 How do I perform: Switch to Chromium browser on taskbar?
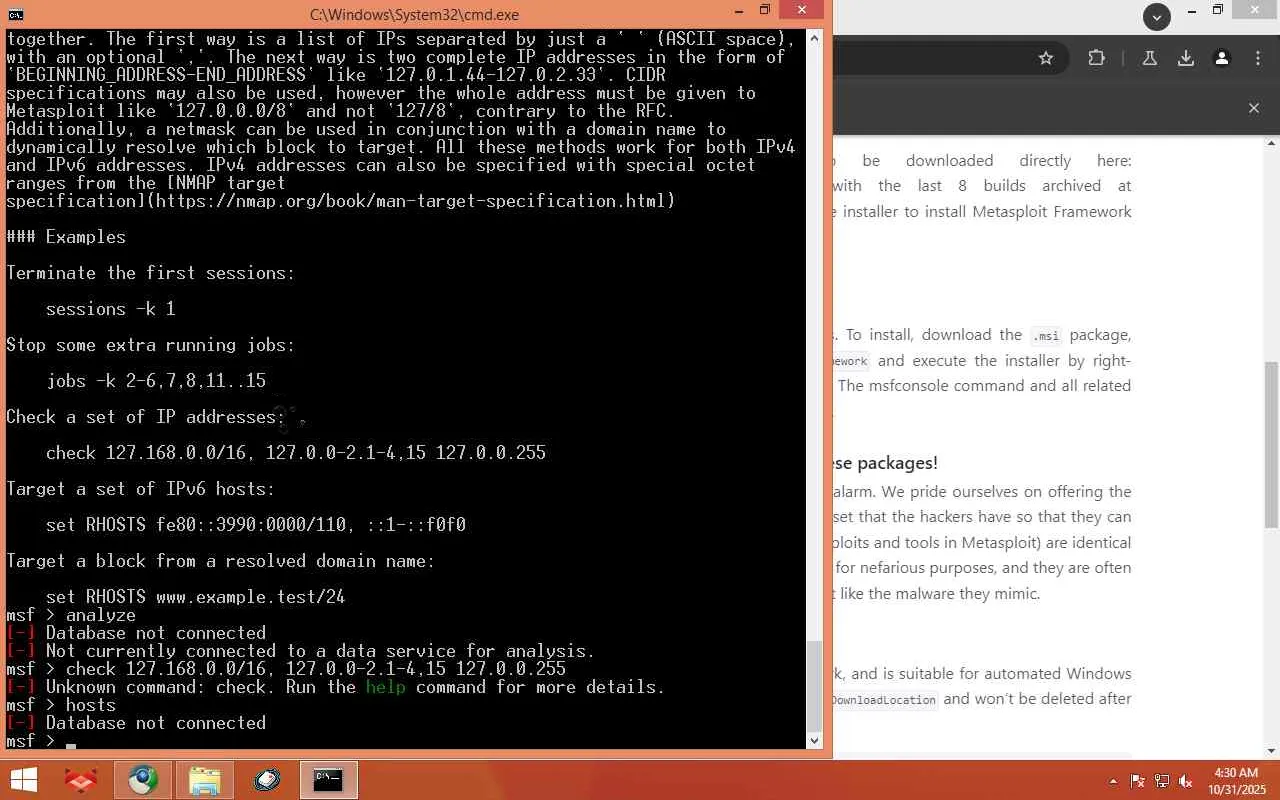(143, 780)
